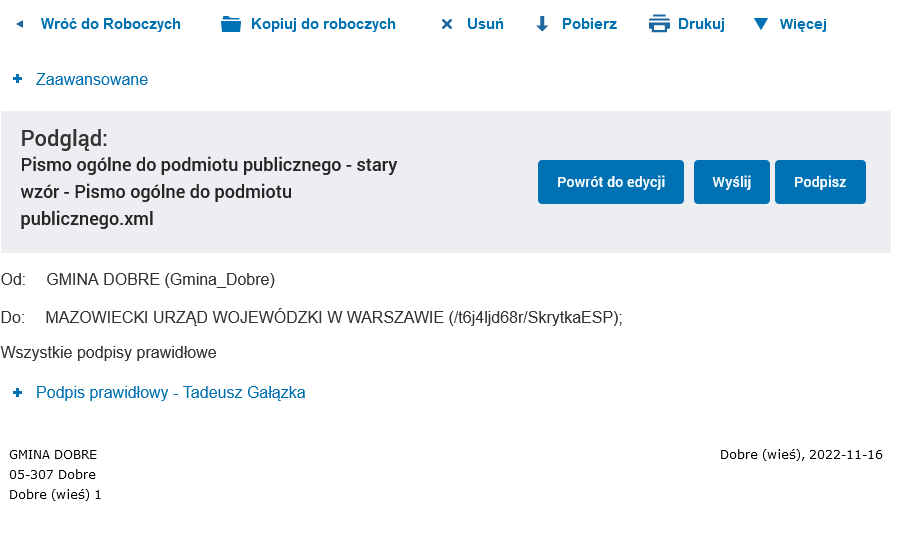The height and width of the screenshot is (548, 922).
Task: Click the X icon next to Usuń
Action: click(447, 24)
